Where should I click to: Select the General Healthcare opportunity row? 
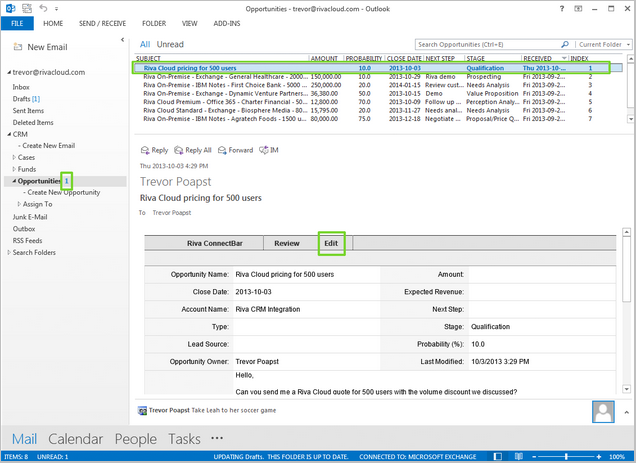pyautogui.click(x=378, y=77)
